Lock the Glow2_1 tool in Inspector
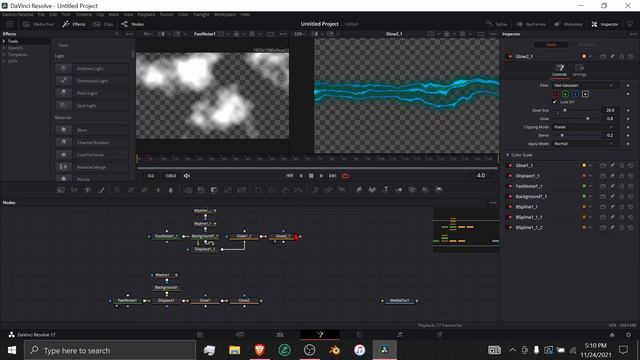 pyautogui.click(x=621, y=56)
